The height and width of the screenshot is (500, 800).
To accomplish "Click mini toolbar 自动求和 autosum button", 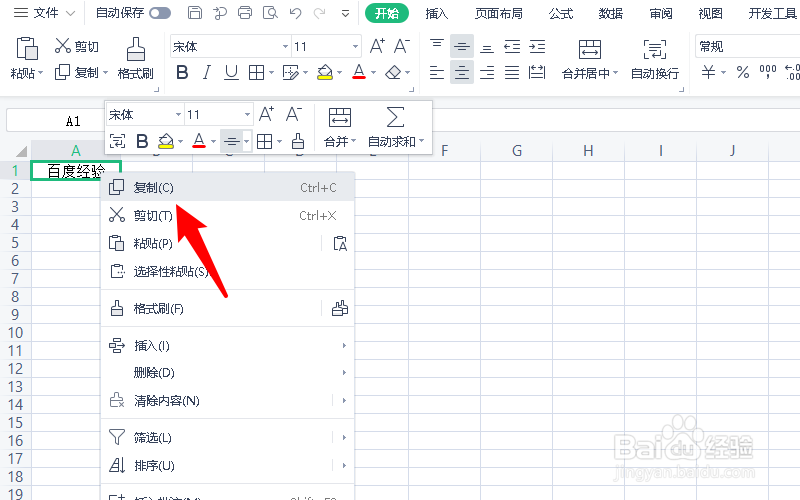I will [396, 128].
